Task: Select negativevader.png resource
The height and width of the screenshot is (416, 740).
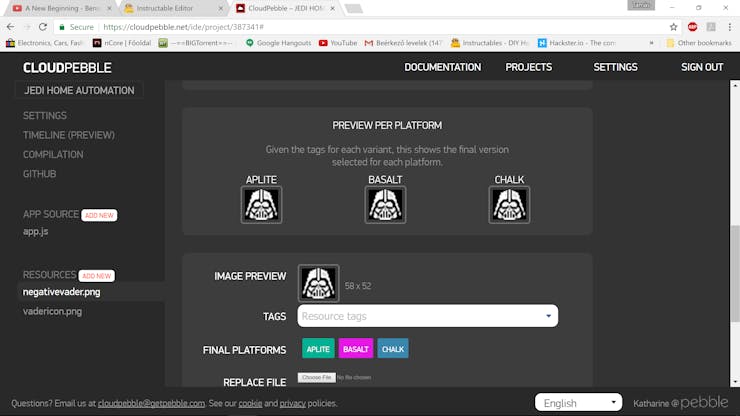Action: pos(61,292)
